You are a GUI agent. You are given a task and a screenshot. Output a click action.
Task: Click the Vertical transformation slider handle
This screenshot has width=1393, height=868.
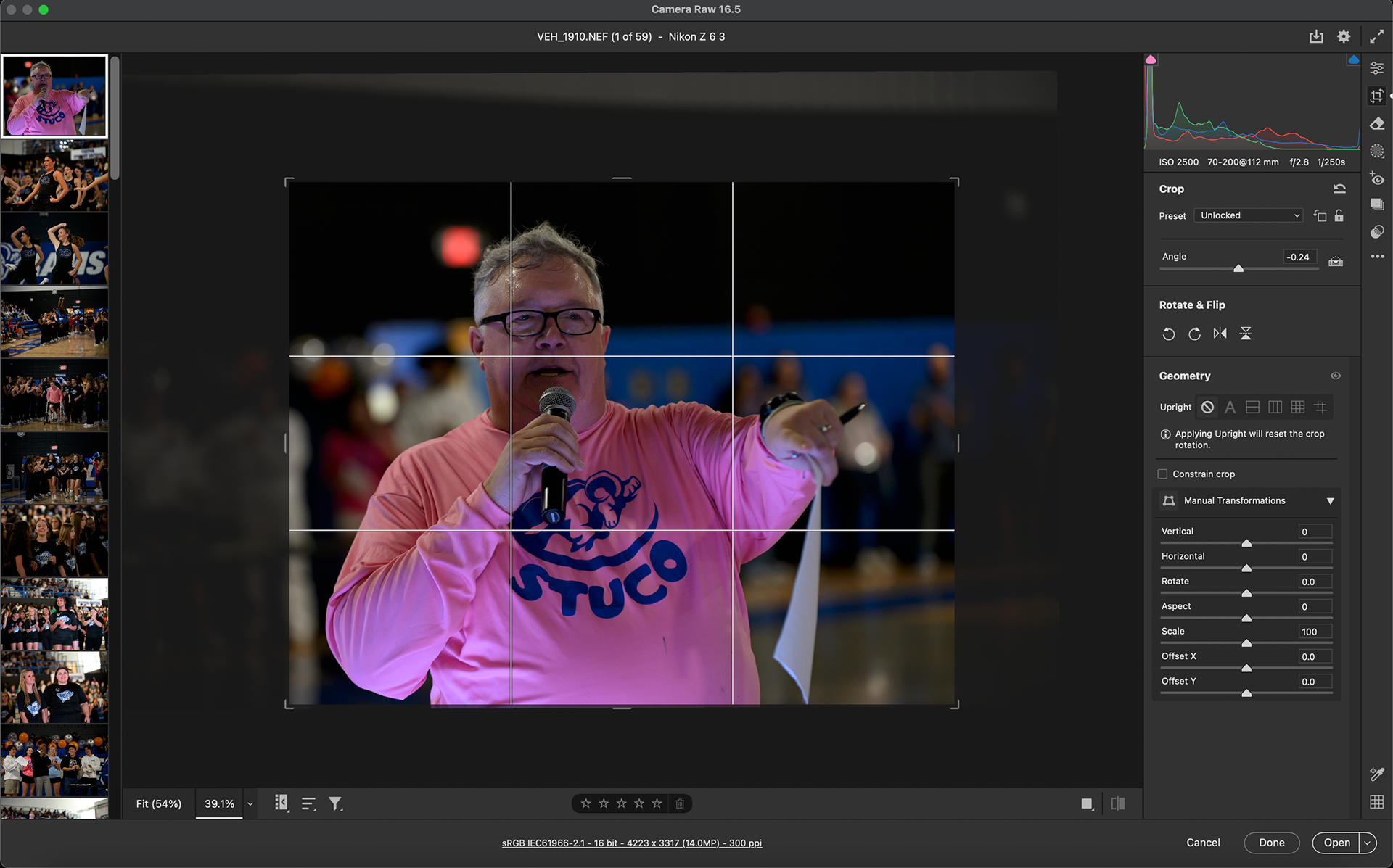pyautogui.click(x=1246, y=543)
